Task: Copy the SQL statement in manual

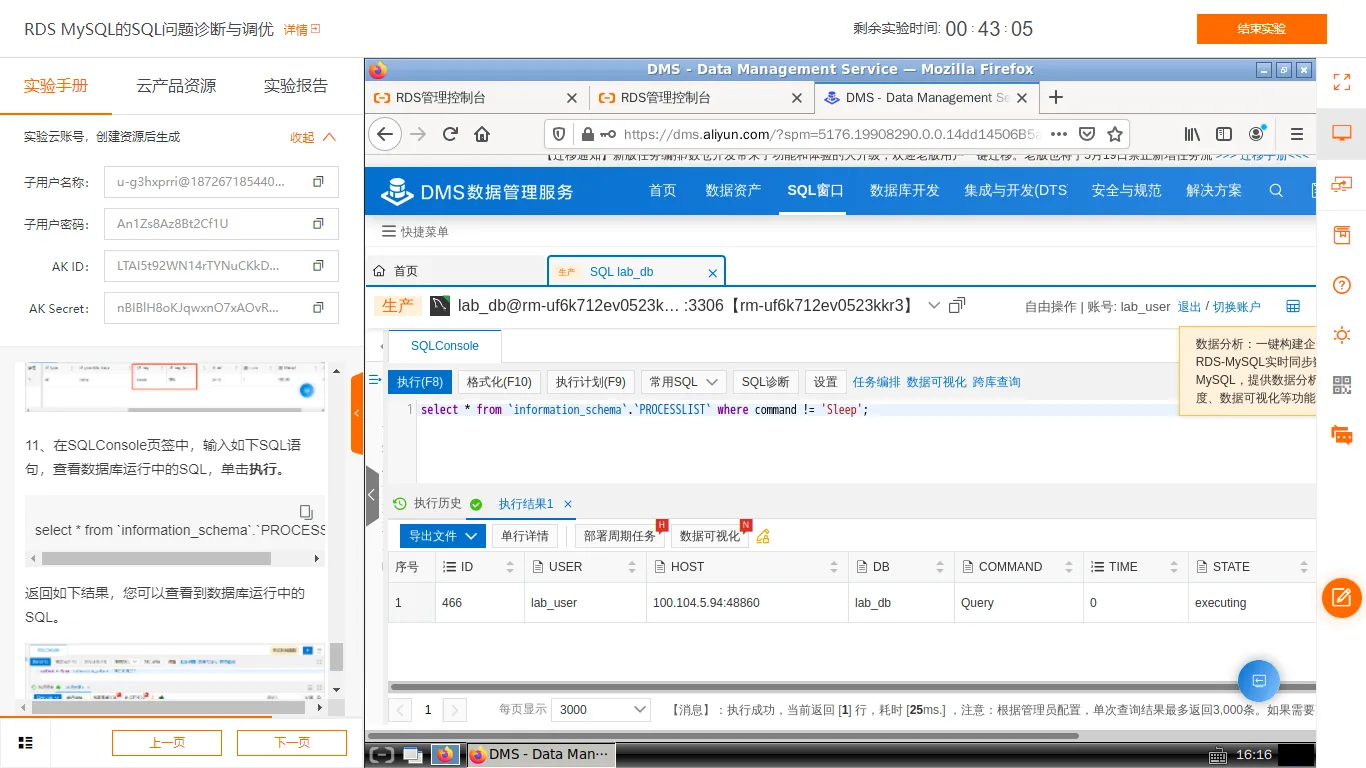Action: click(x=307, y=511)
